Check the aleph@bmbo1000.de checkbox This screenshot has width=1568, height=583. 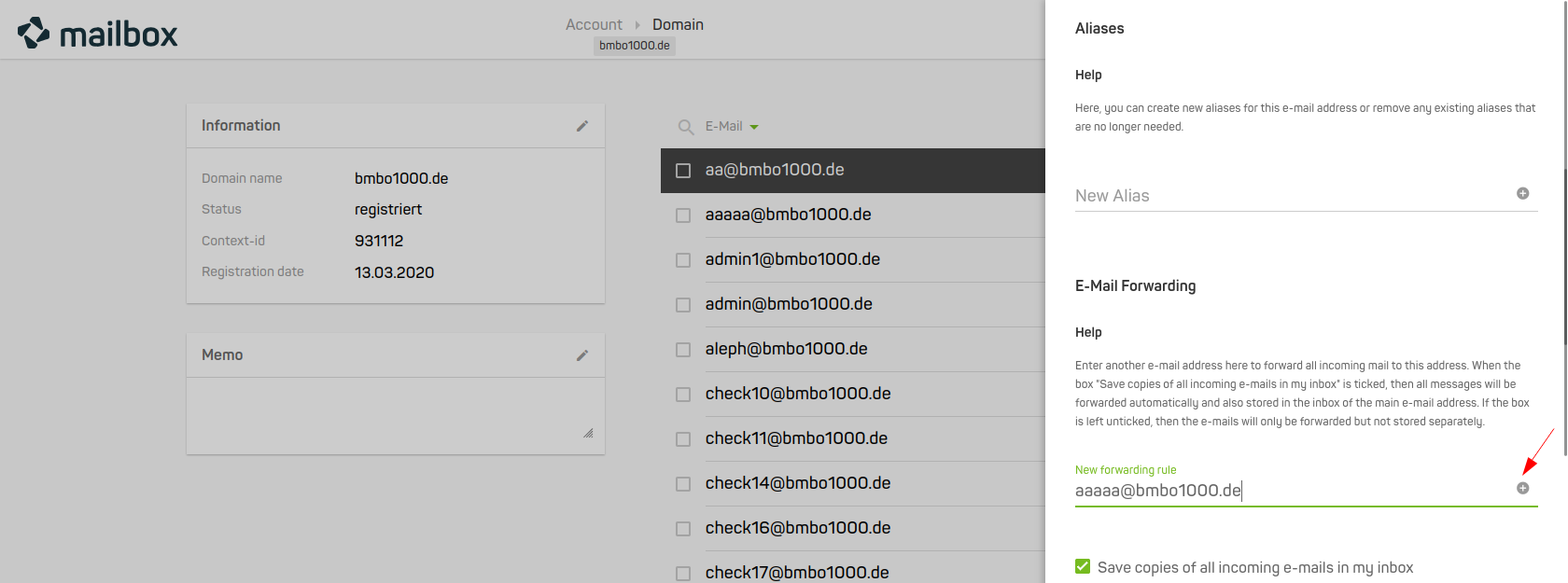pos(683,350)
